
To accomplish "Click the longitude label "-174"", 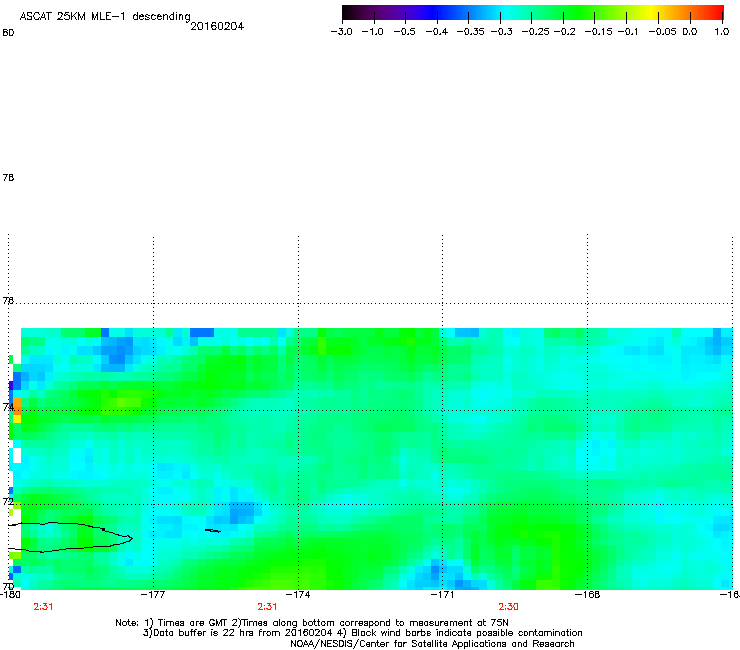I will pos(298,594).
